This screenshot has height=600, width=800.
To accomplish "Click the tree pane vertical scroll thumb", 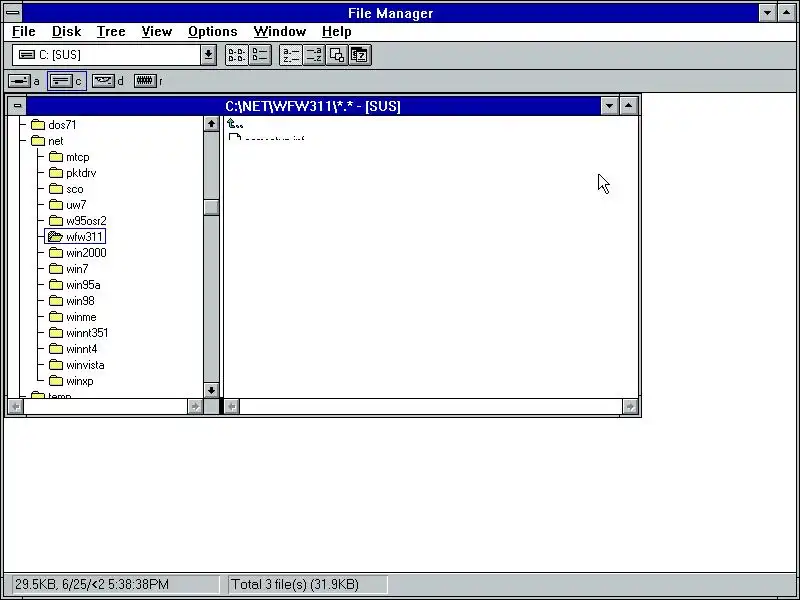I will (211, 208).
